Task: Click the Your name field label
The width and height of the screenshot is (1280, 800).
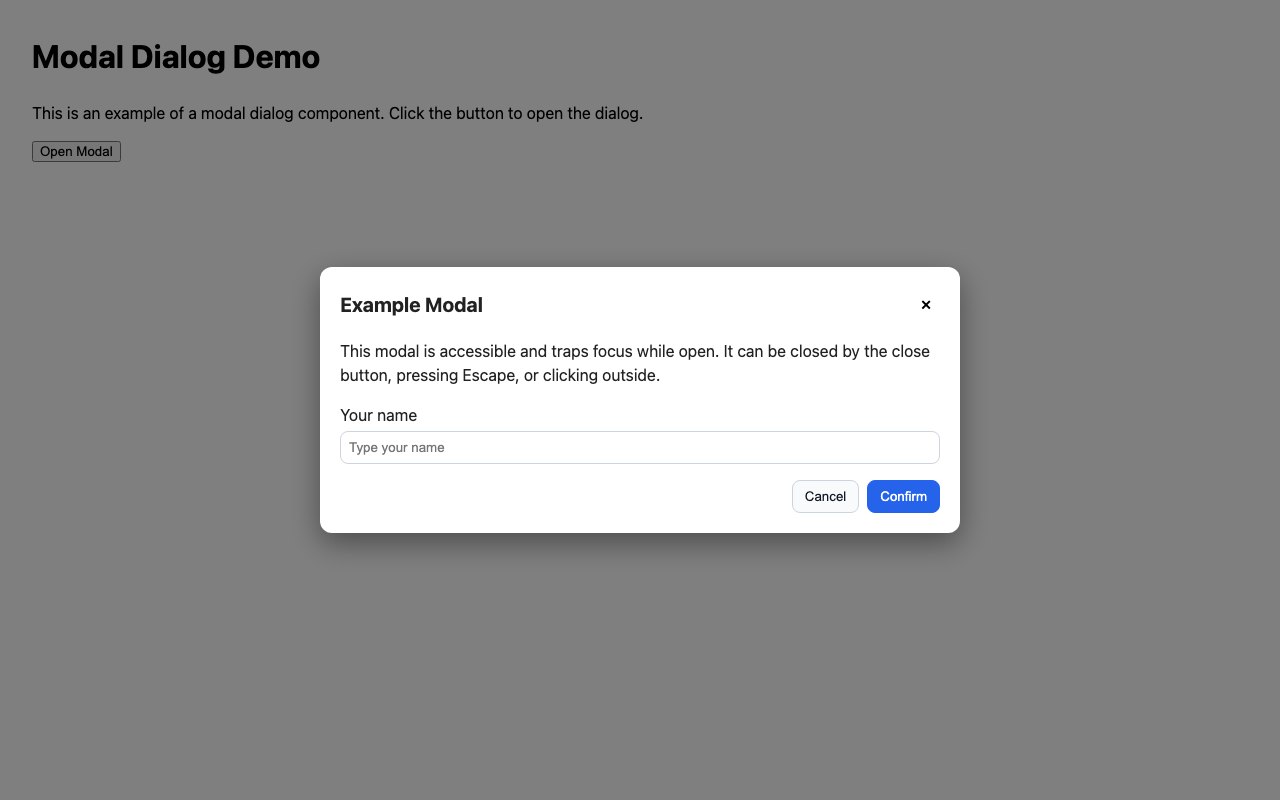Action: click(378, 415)
